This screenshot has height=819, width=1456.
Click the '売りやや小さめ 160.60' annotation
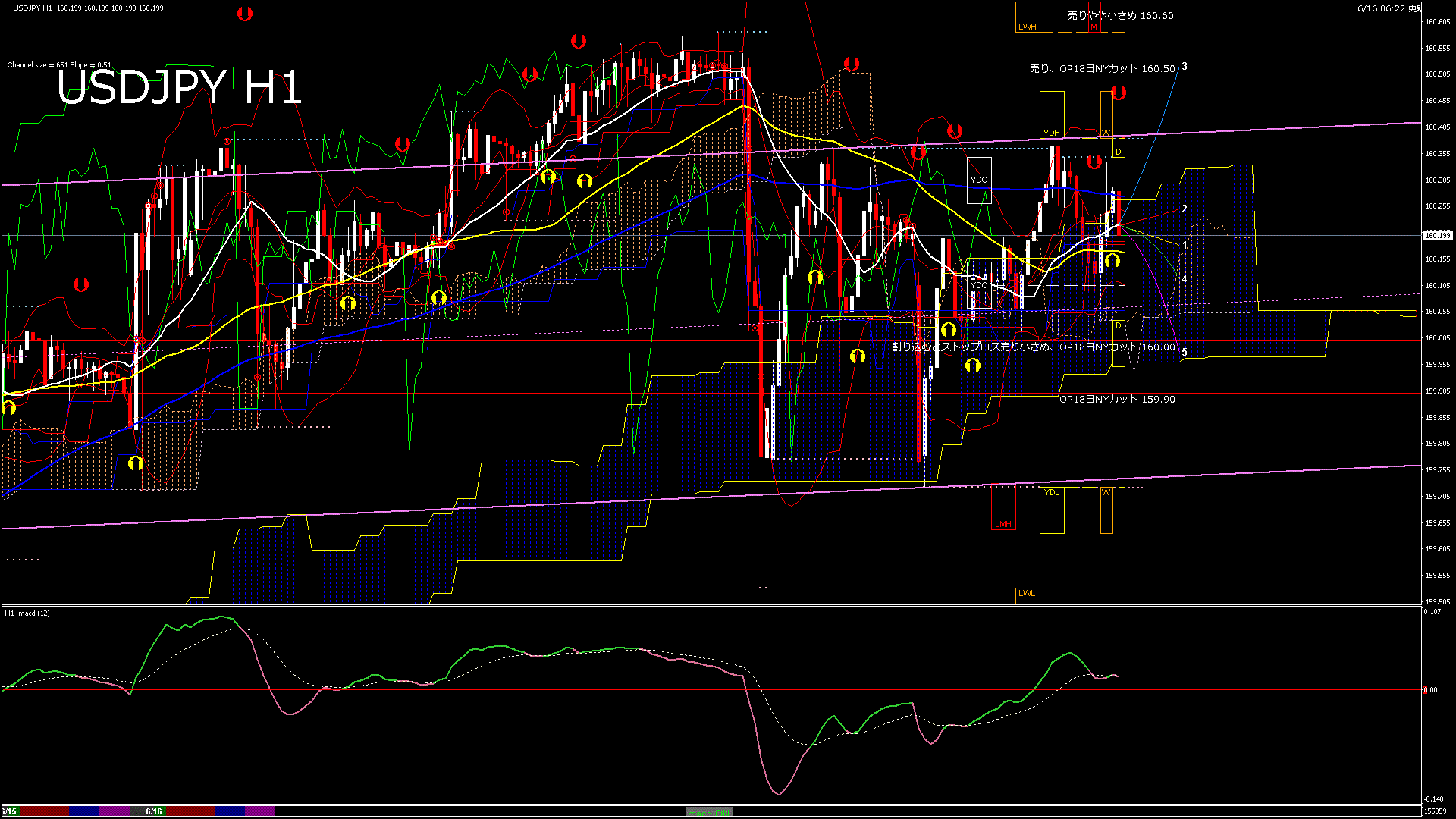click(1120, 15)
